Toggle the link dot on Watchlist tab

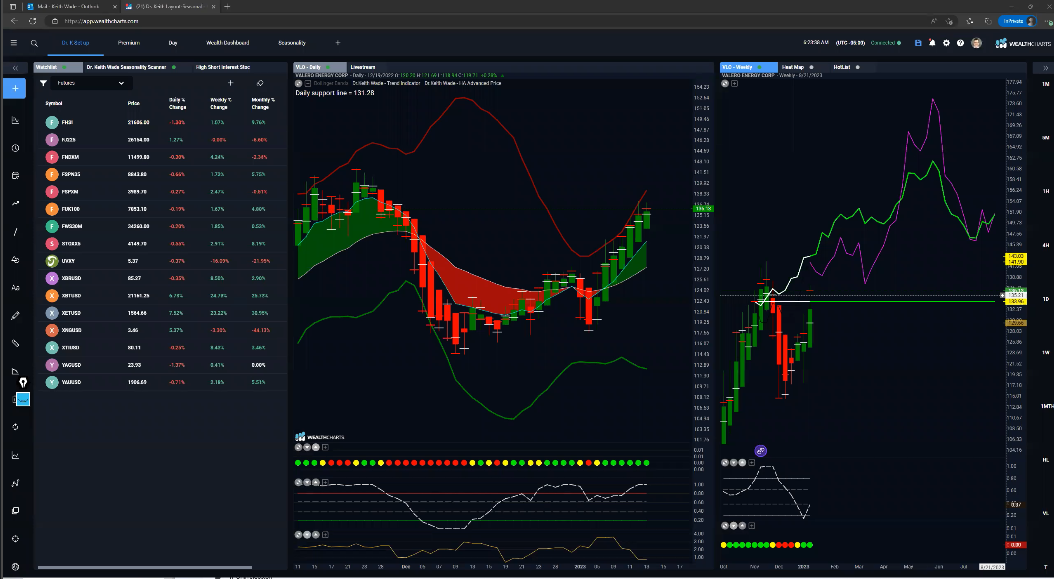[65, 67]
